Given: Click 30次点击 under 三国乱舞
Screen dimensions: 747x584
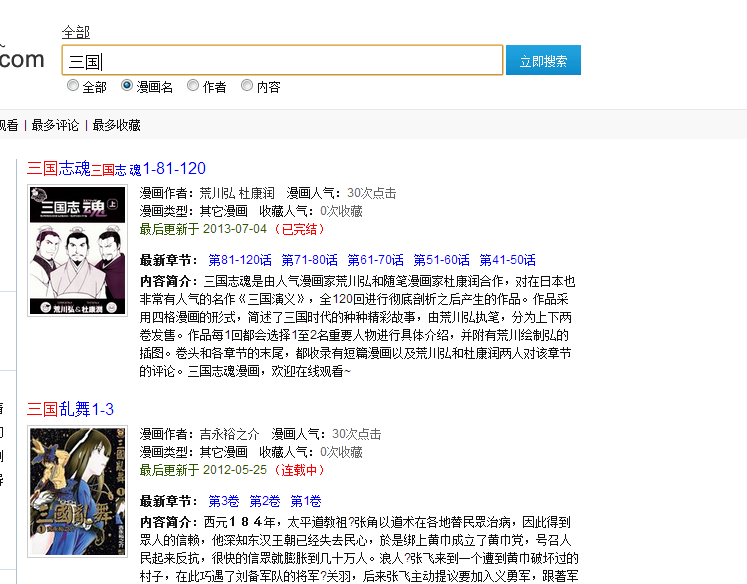Looking at the screenshot, I should click(357, 434).
